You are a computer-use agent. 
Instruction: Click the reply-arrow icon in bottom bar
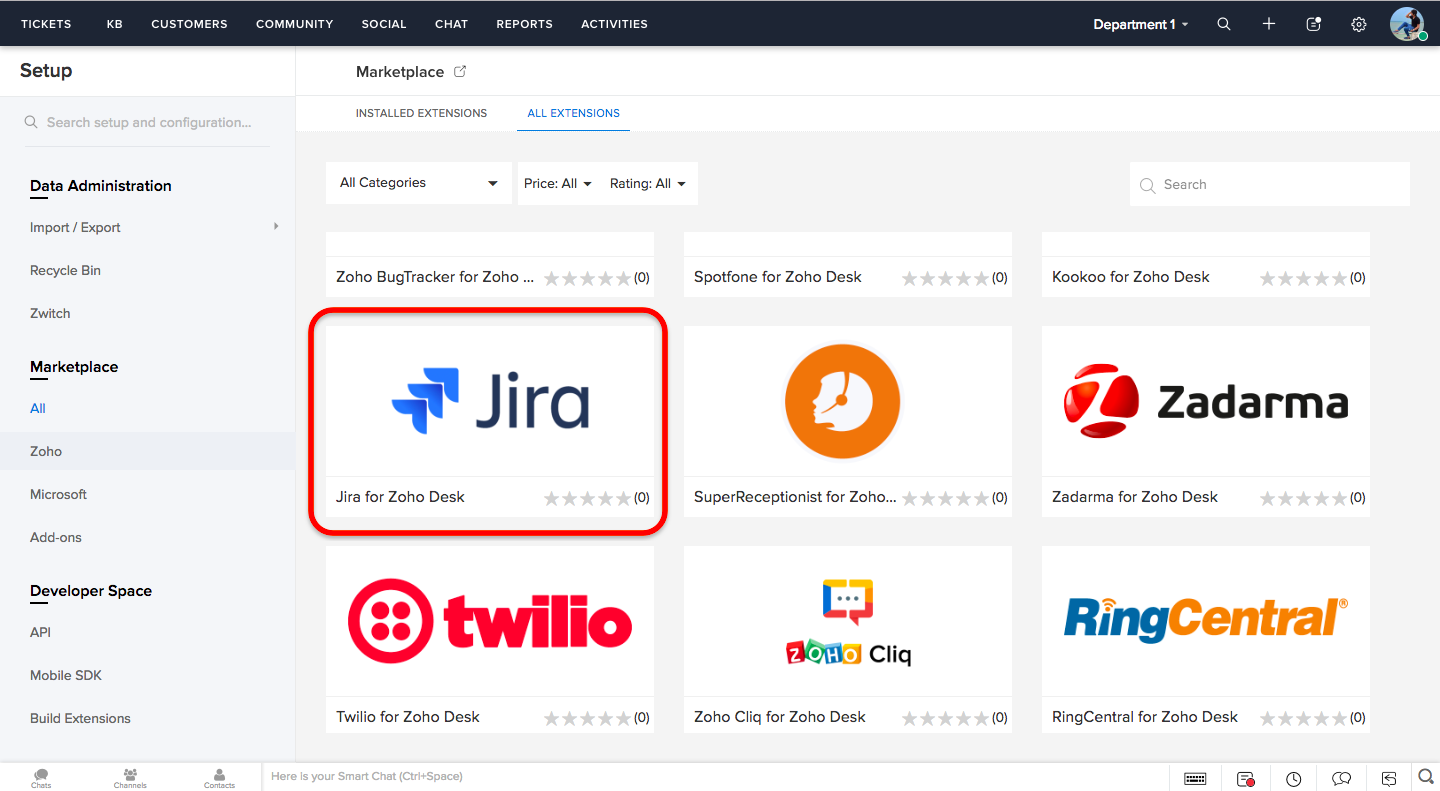click(1389, 779)
